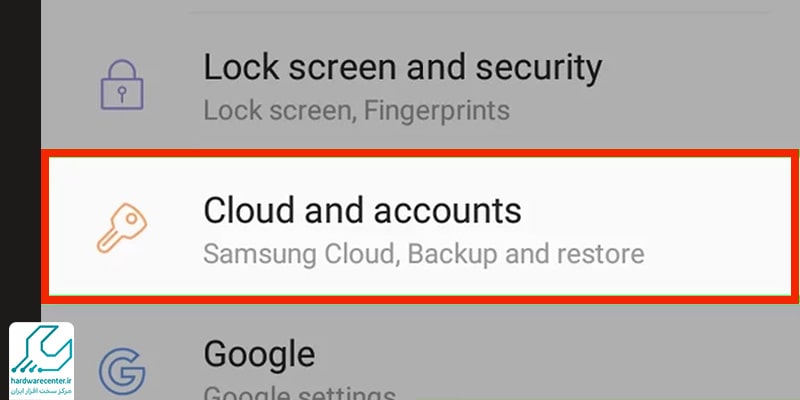Select the 'Lock screen, Fingerprints' subtitle
This screenshot has height=400, width=800.
(x=356, y=111)
